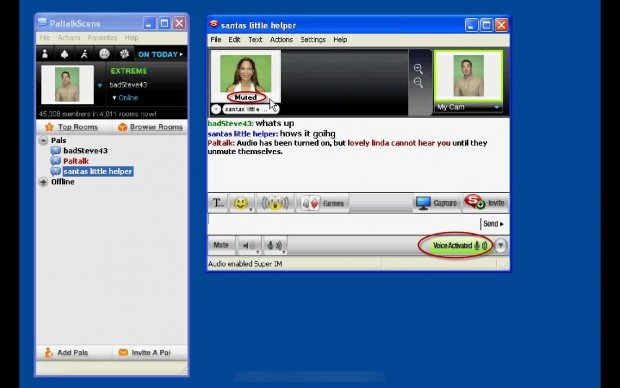Screen dimensions: 620x388
Task: Click the zoom in magnifier icon
Action: pyautogui.click(x=418, y=69)
